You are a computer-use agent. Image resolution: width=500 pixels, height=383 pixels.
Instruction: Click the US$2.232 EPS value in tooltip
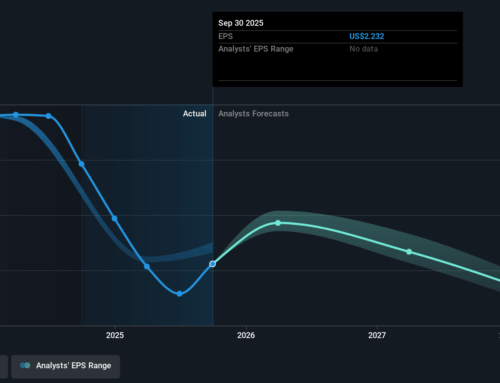(367, 36)
